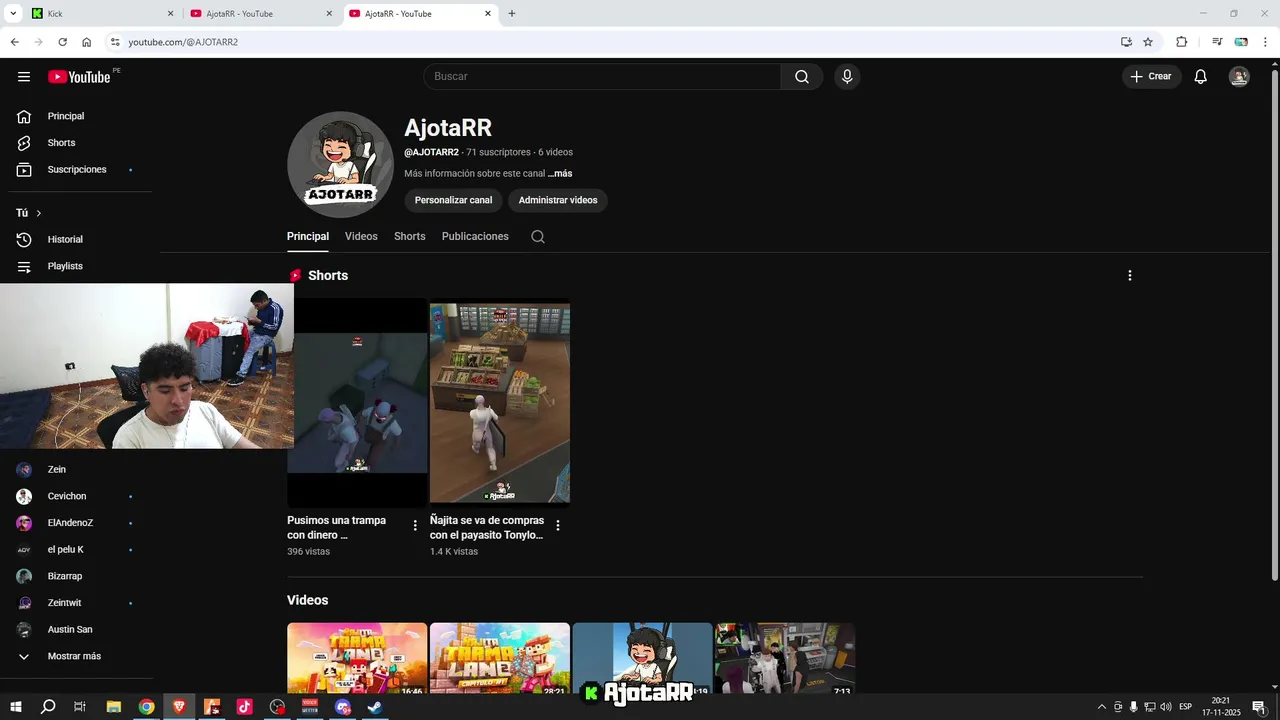Click the AjotaRR channel avatar
The width and height of the screenshot is (1280, 720).
click(x=340, y=164)
